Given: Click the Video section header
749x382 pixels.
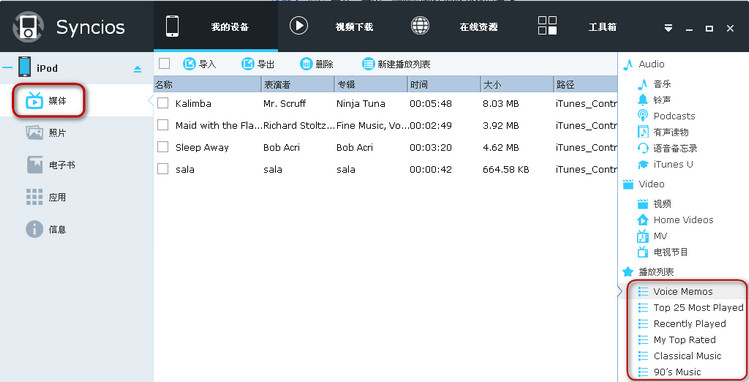Looking at the screenshot, I should pos(643,184).
